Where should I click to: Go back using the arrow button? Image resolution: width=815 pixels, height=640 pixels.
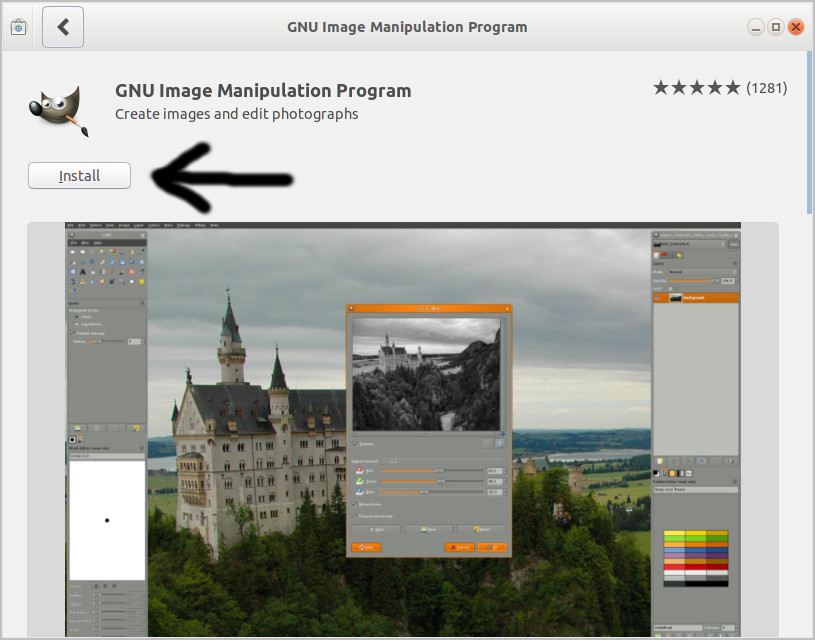tap(63, 27)
